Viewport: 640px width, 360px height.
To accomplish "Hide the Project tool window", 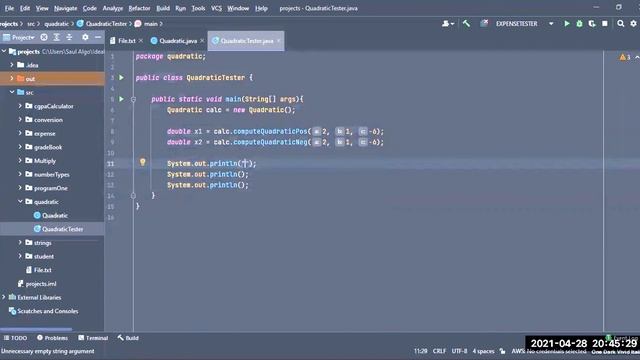I will 98,38.
